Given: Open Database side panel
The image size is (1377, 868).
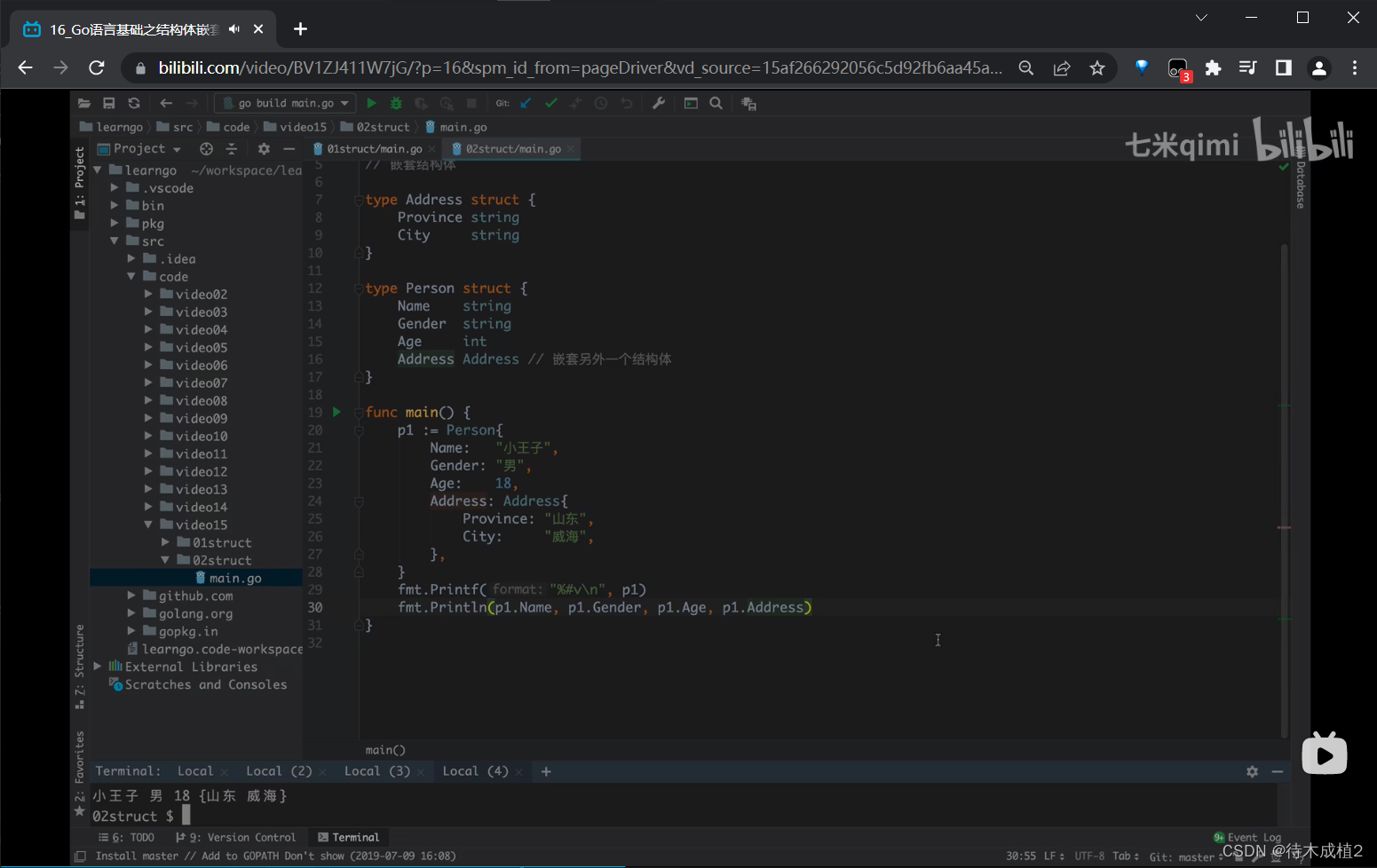Looking at the screenshot, I should (1301, 178).
